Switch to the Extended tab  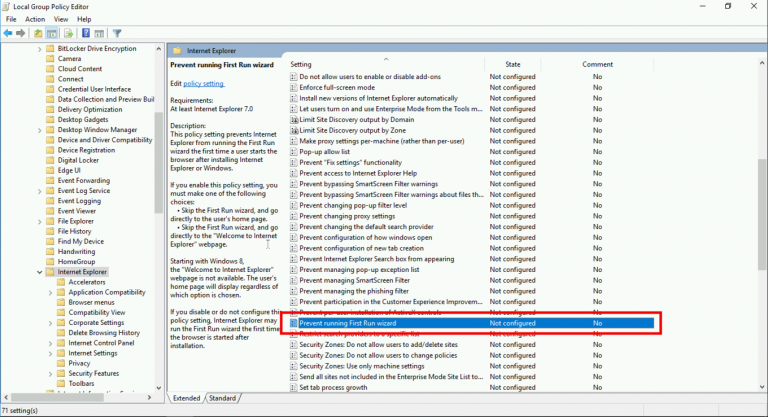pos(187,398)
